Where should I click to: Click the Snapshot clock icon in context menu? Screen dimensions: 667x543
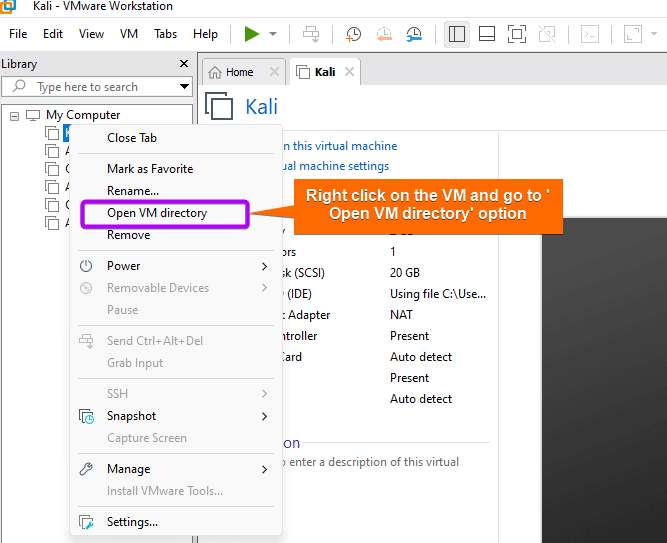[86, 417]
